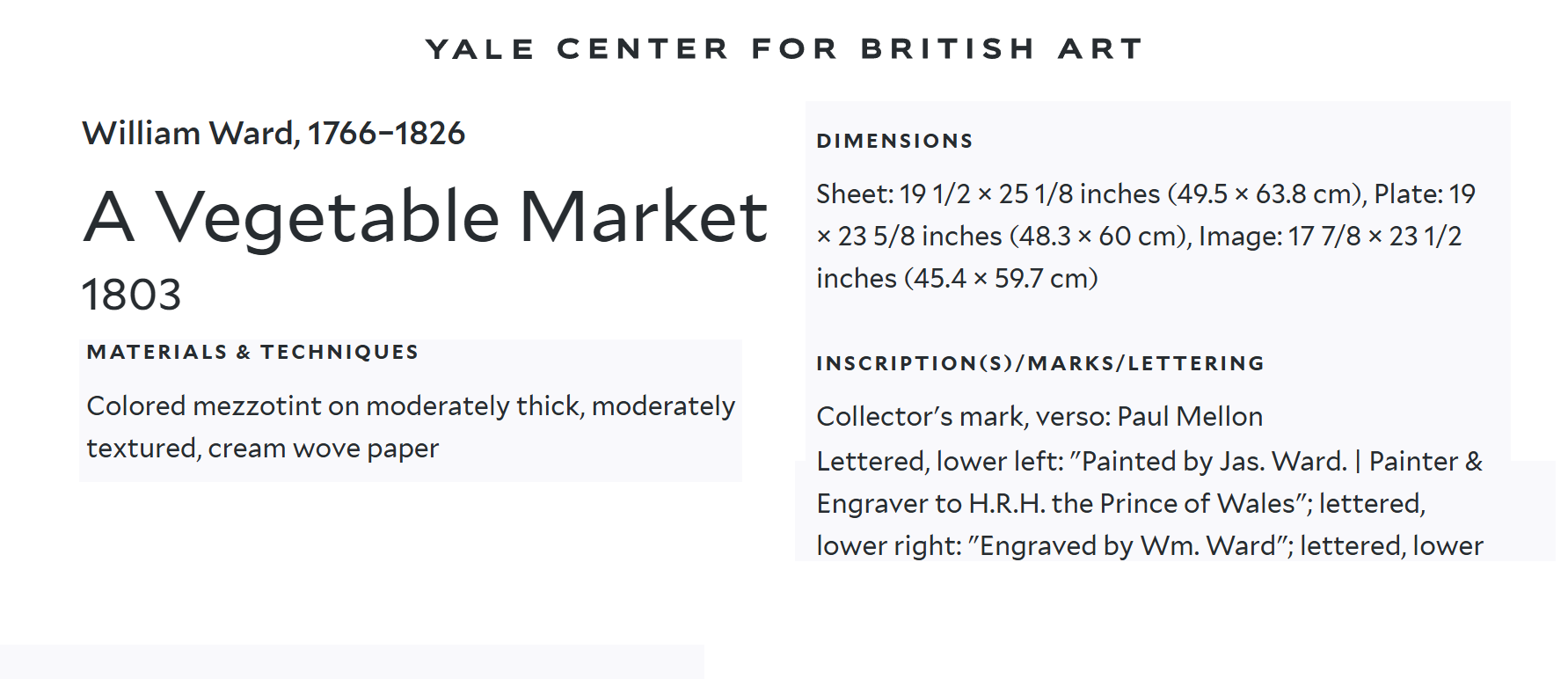The height and width of the screenshot is (679, 1568).
Task: Click the Yale Center for British Art header
Action: [x=784, y=48]
